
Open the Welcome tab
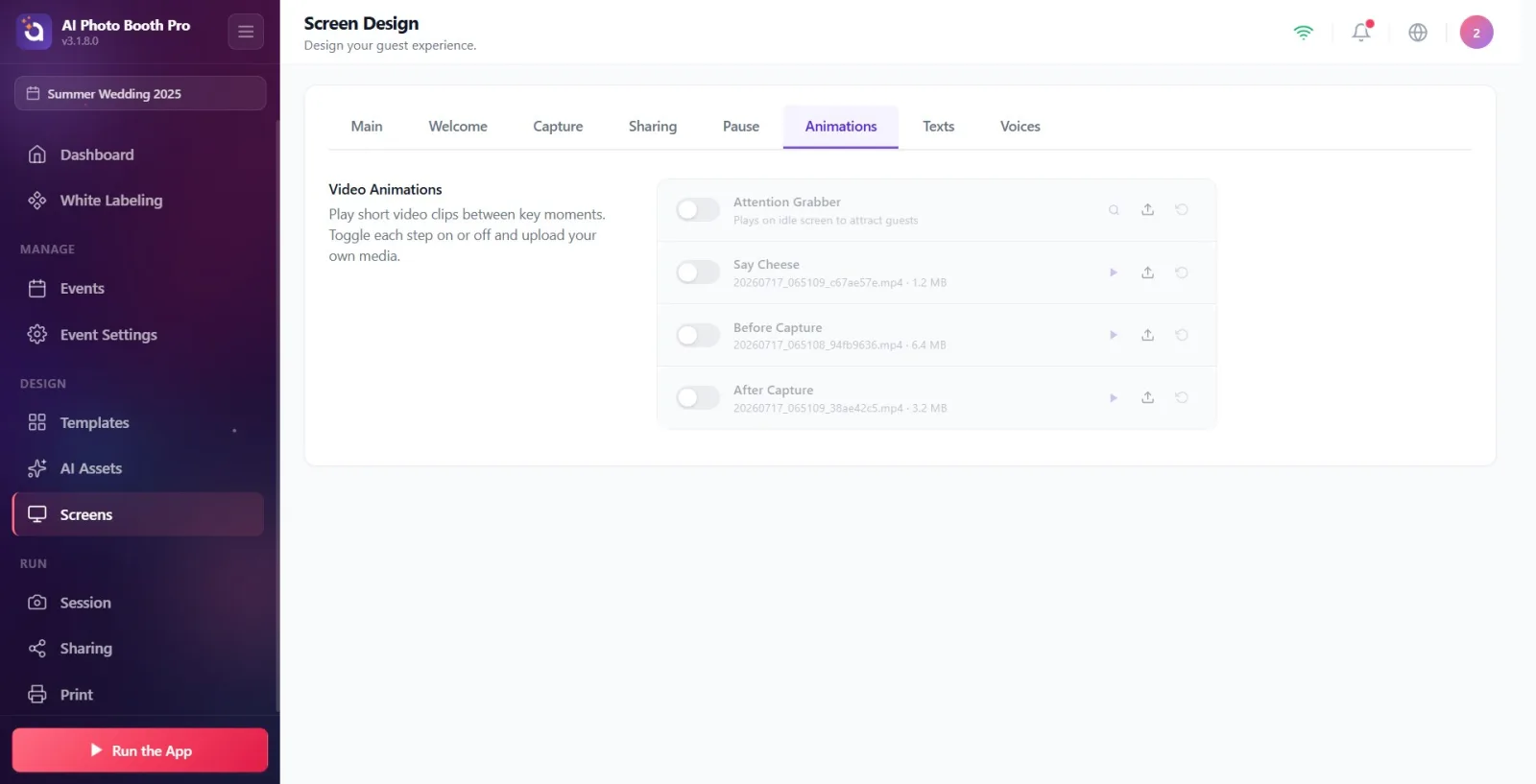click(458, 127)
